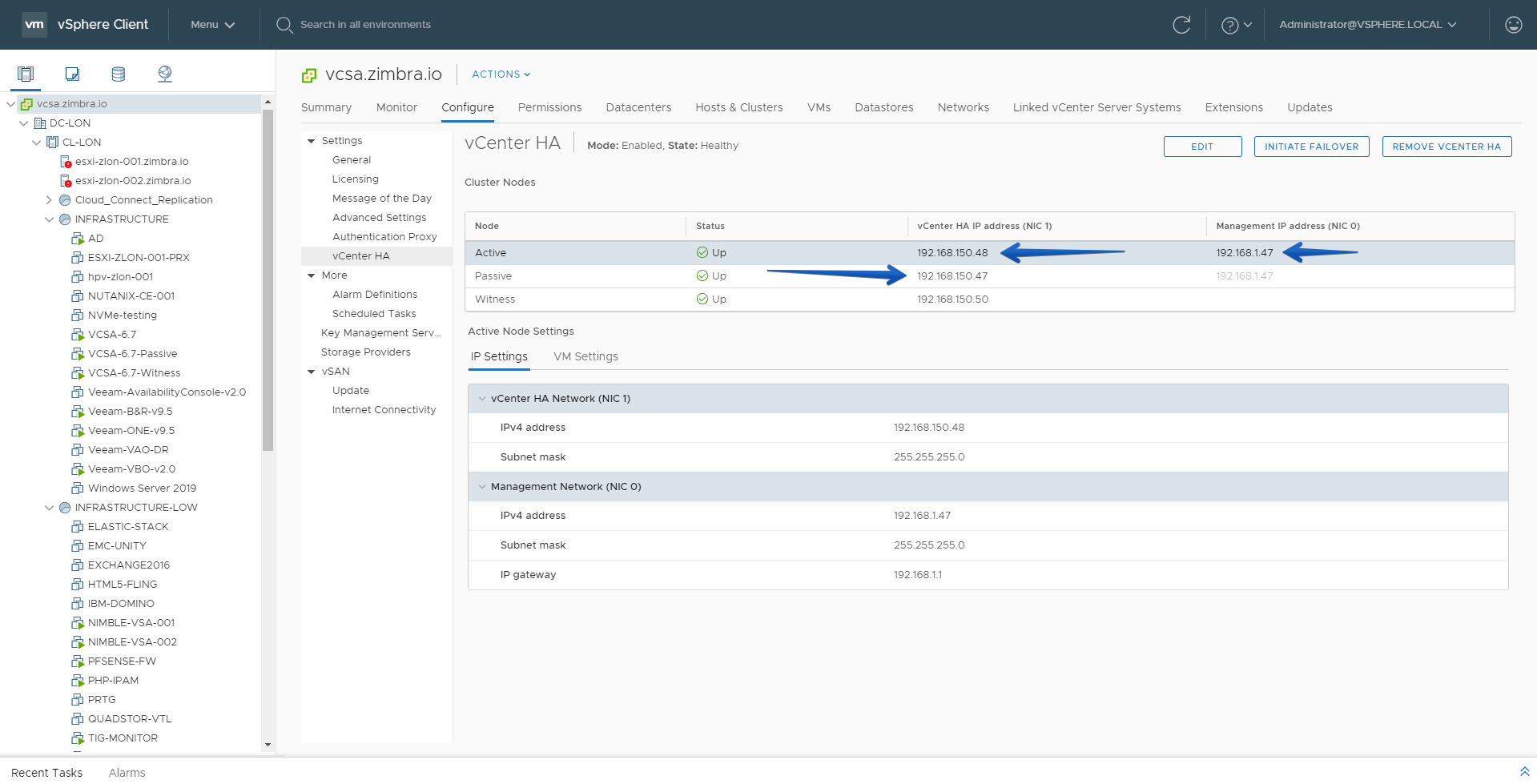Open the VMs and Templates inventory view icon
This screenshot has width=1537, height=784.
coord(72,74)
